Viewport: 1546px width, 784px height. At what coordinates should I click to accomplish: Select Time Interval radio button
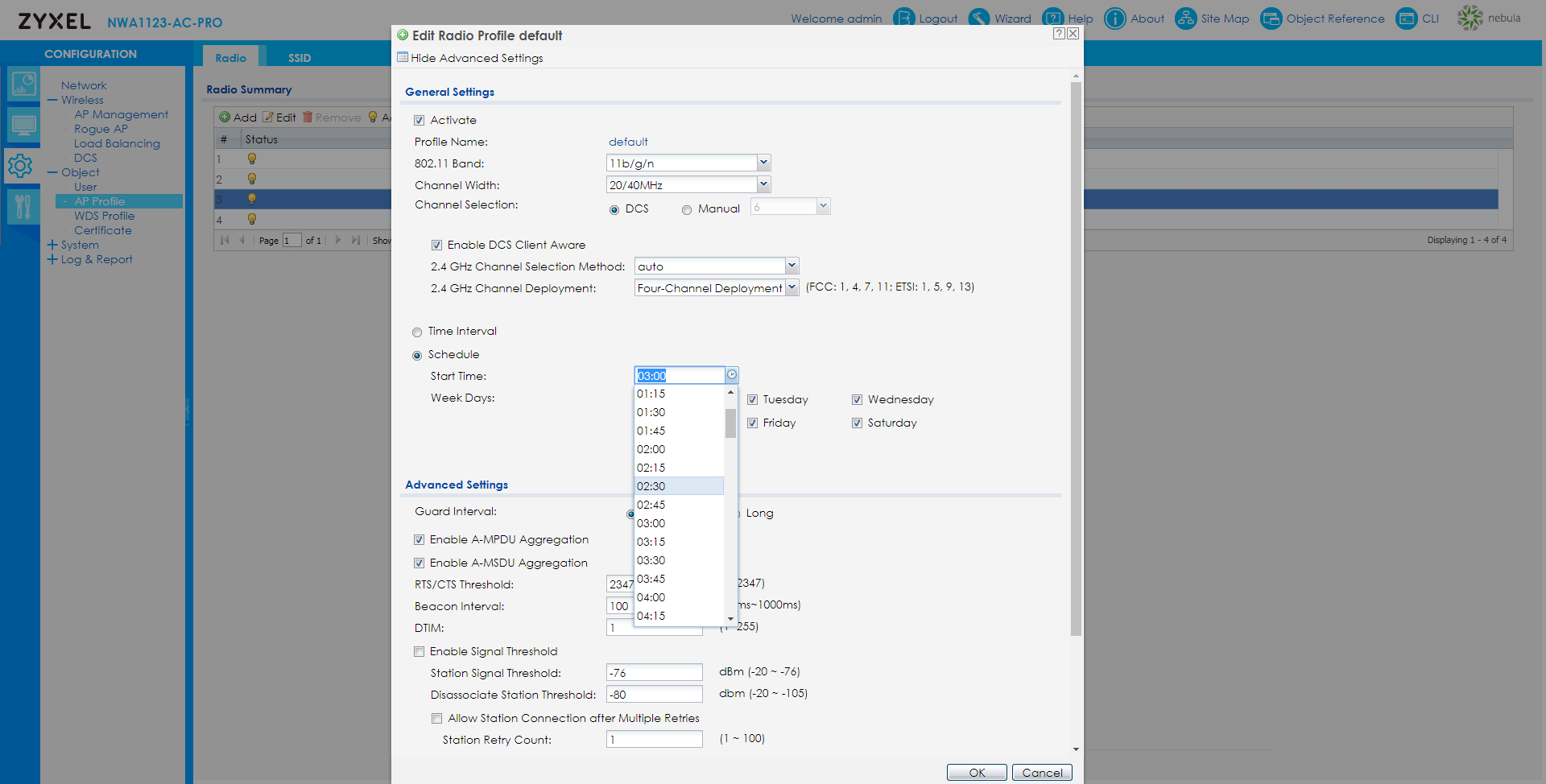coord(417,332)
